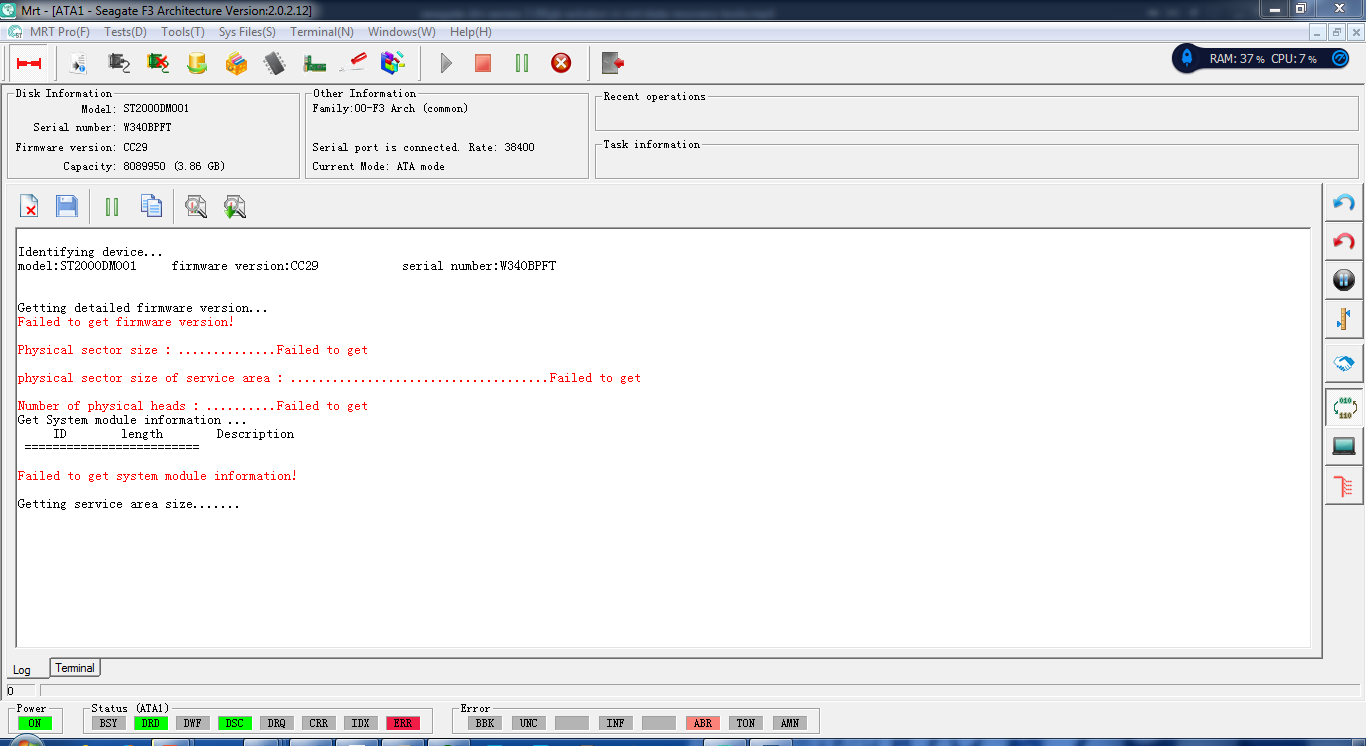This screenshot has height=746, width=1366.
Task: Click the "Getting service area size......." log line
Action: 129,504
